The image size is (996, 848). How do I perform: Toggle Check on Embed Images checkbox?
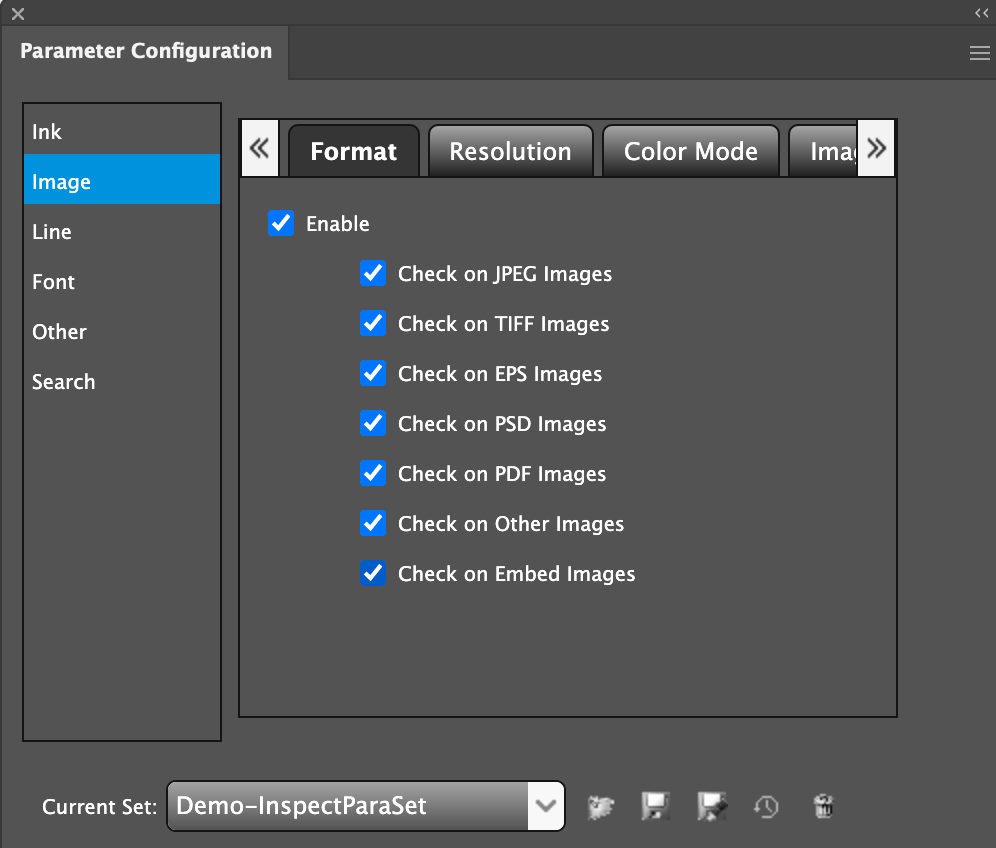pyautogui.click(x=373, y=573)
